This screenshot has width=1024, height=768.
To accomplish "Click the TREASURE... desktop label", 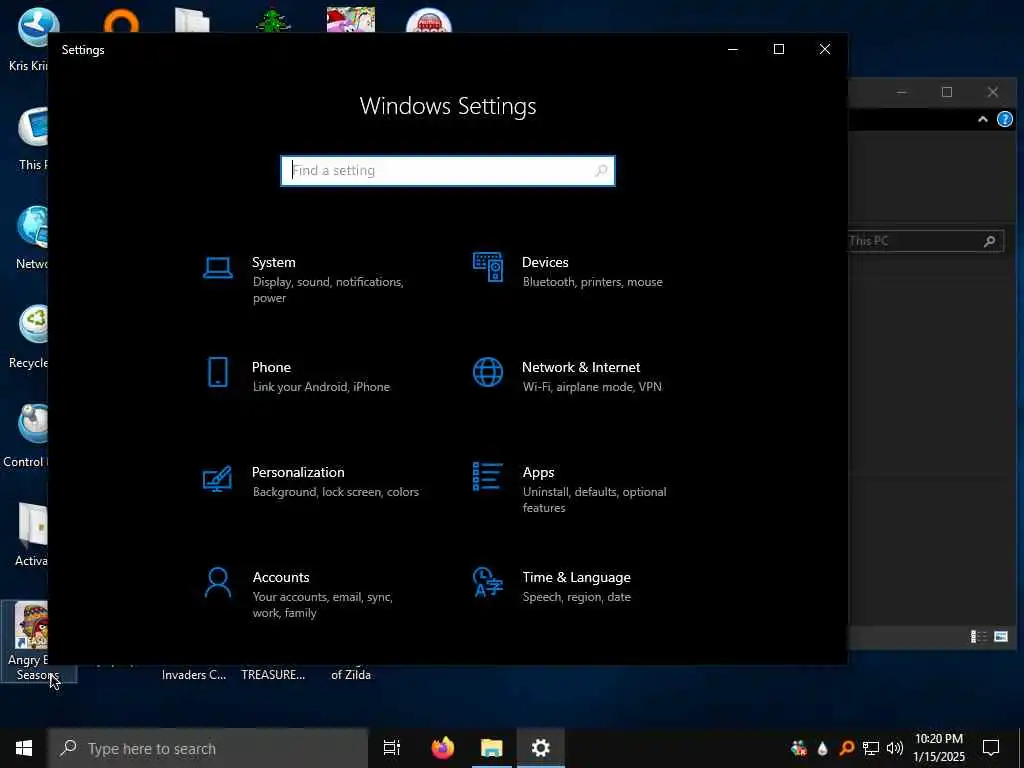I will [273, 675].
